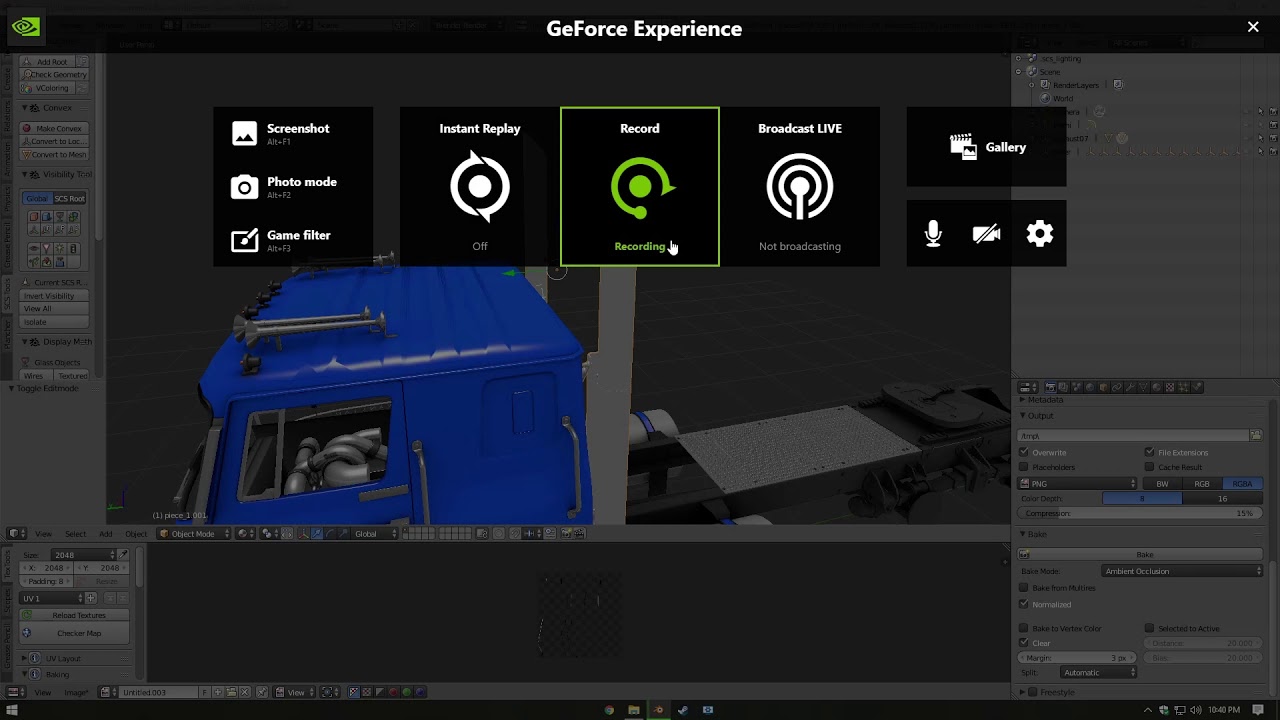Open the Object properties cube icon in Blender
This screenshot has height=720, width=1280.
(x=1104, y=387)
